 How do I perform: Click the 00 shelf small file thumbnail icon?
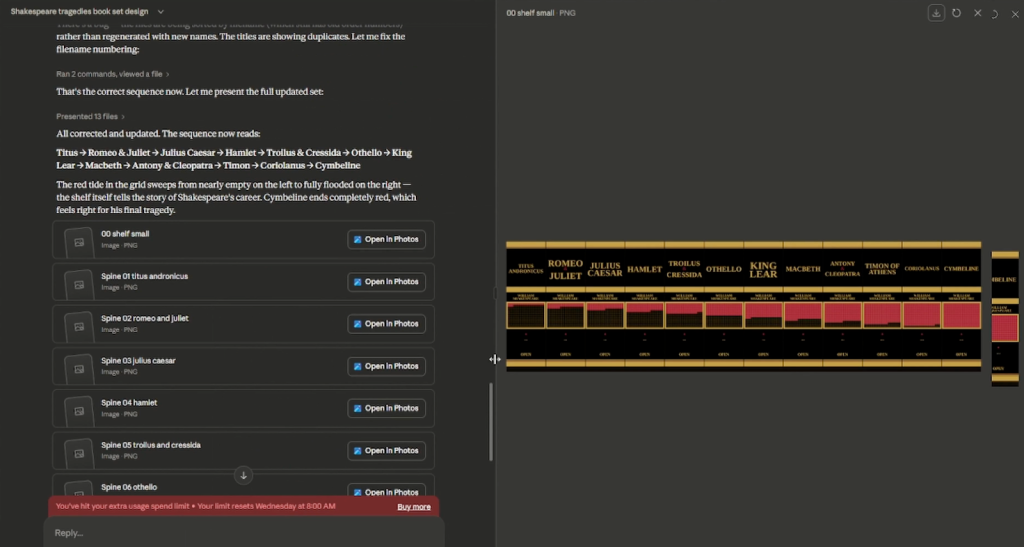(x=79, y=240)
